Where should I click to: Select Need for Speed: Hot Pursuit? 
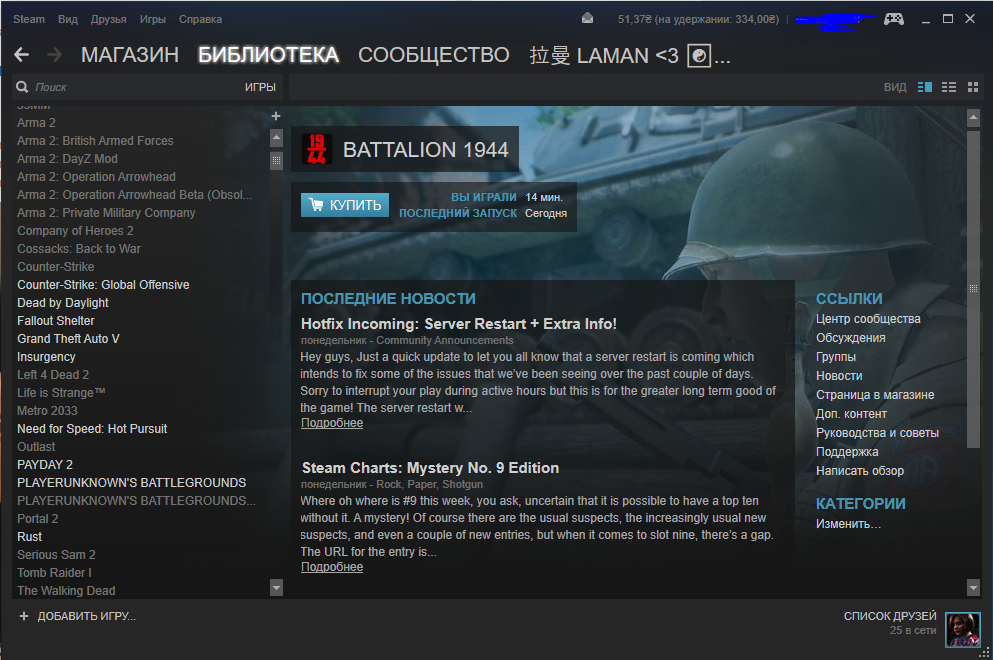[92, 429]
